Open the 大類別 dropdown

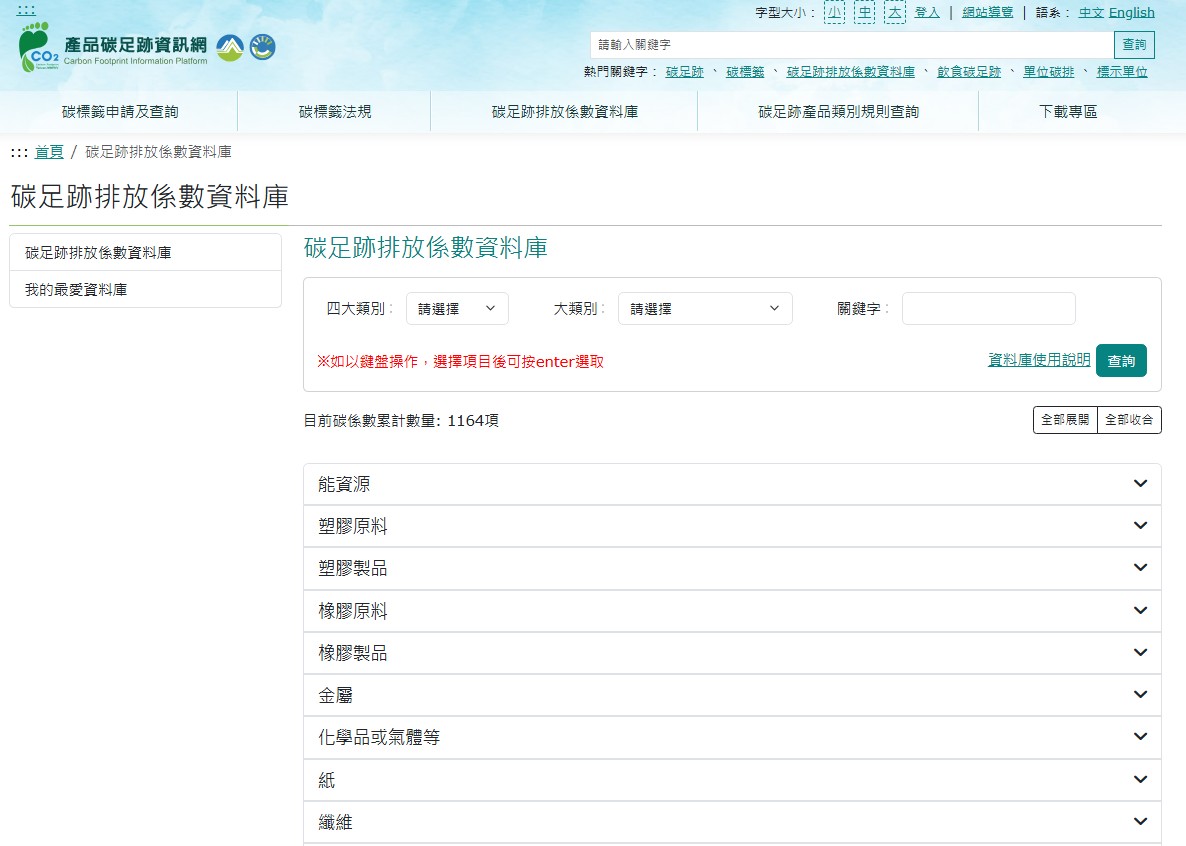pyautogui.click(x=705, y=309)
